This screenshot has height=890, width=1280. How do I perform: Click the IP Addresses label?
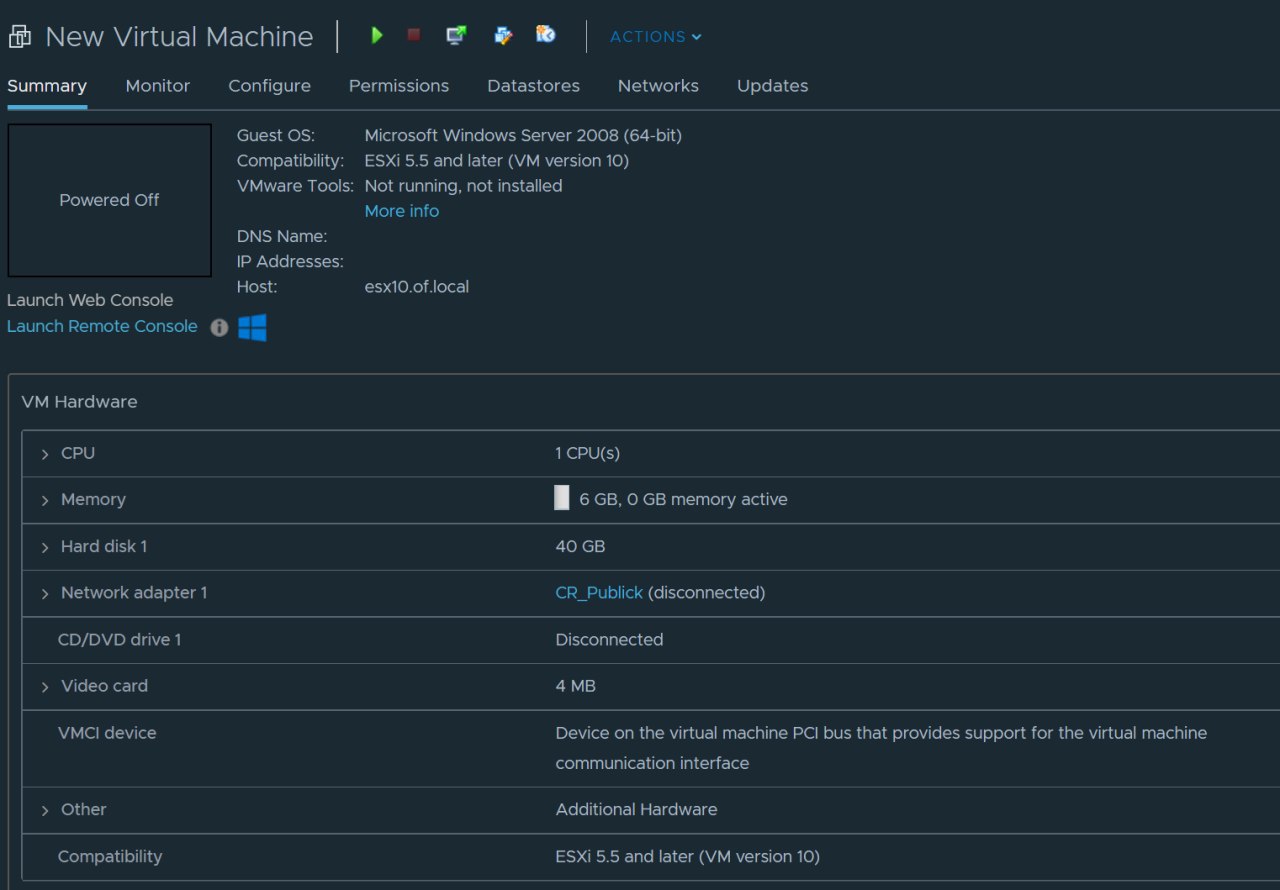290,262
